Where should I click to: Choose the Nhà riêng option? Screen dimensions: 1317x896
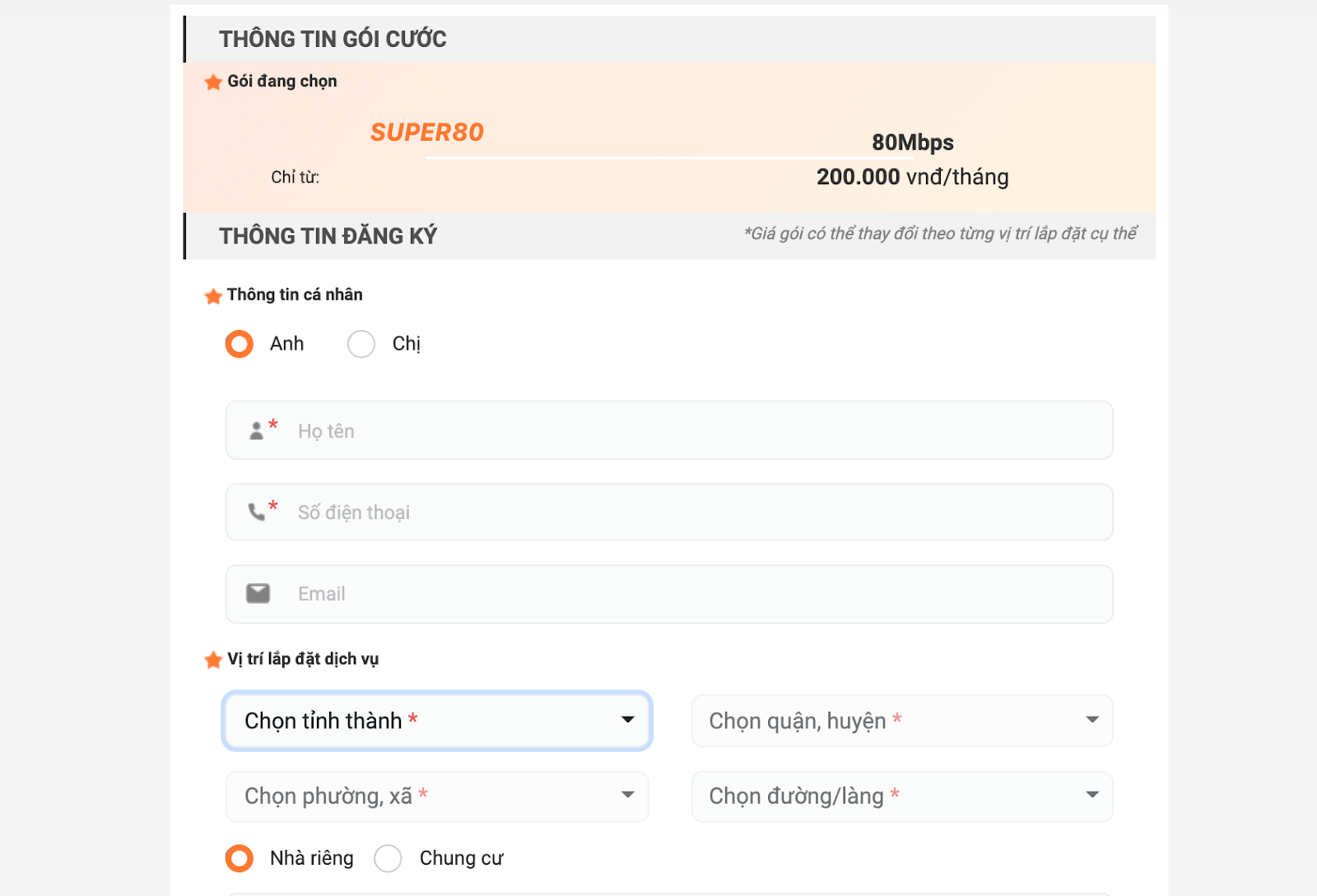240,858
